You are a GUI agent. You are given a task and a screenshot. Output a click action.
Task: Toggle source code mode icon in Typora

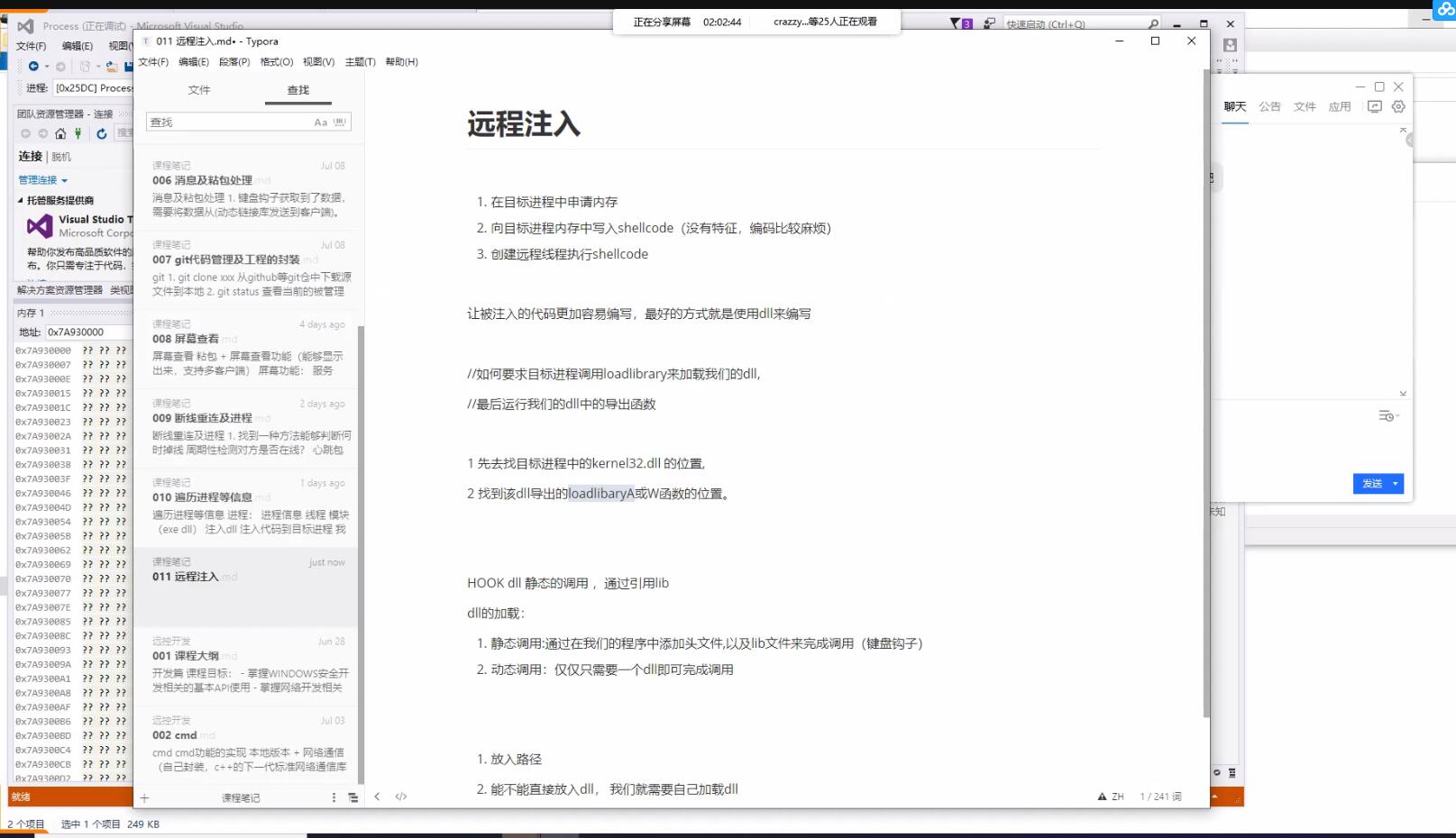[401, 797]
